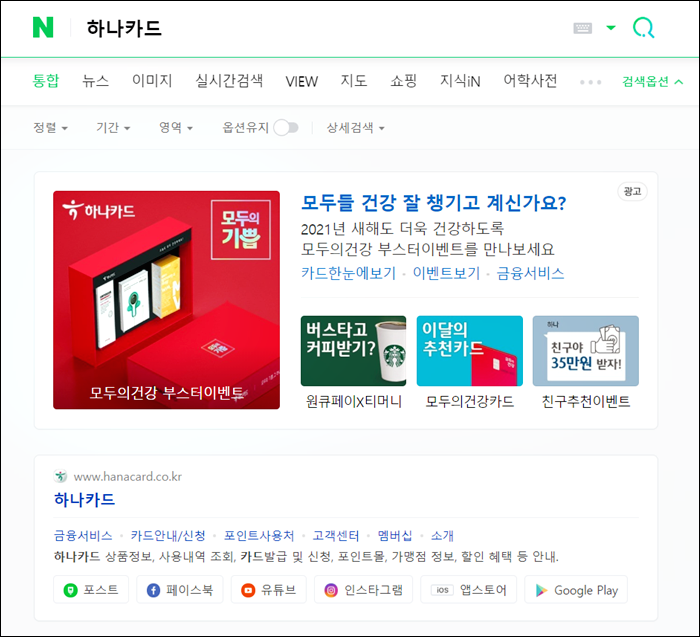Open the on-screen keyboard icon
700x637 pixels.
tap(582, 28)
